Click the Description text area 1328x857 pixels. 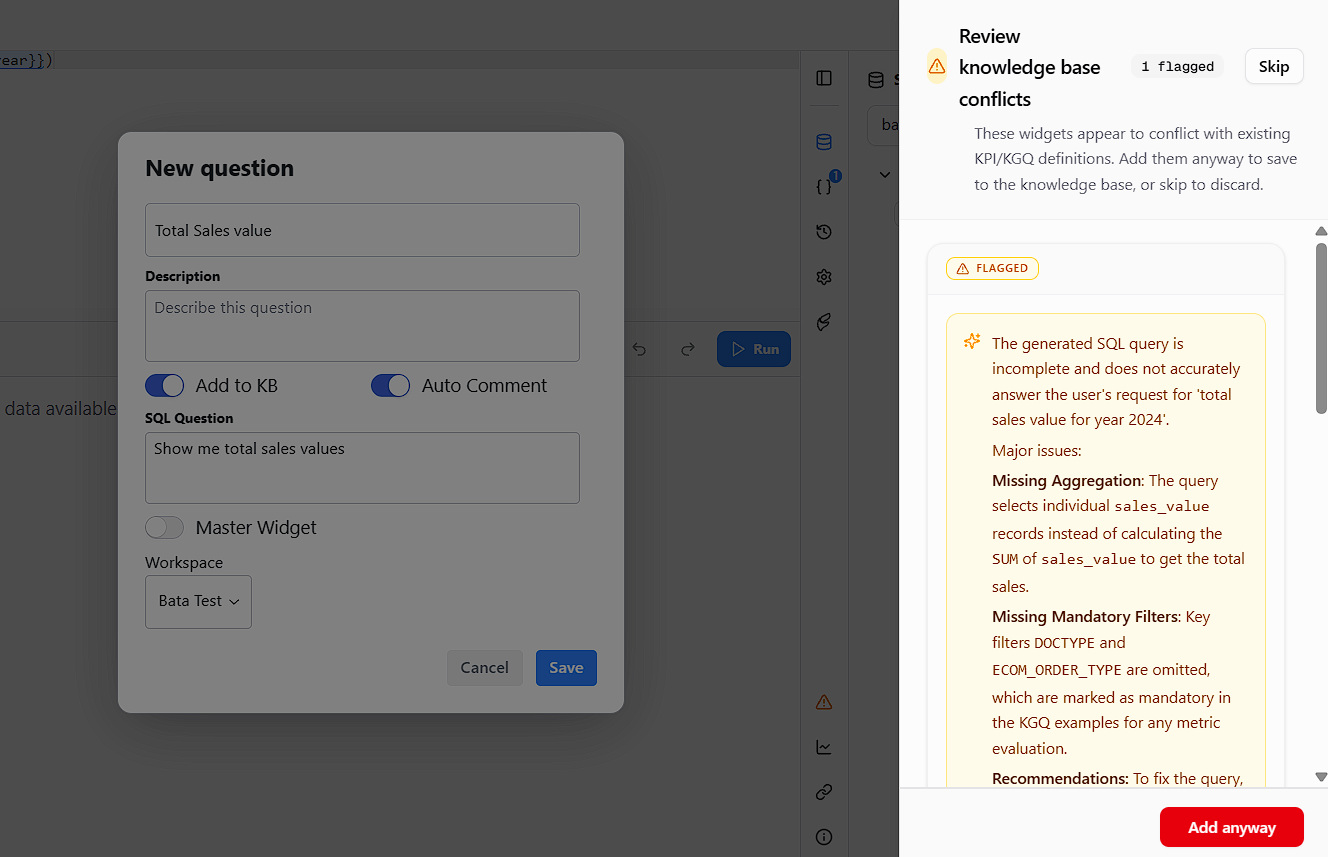point(362,326)
